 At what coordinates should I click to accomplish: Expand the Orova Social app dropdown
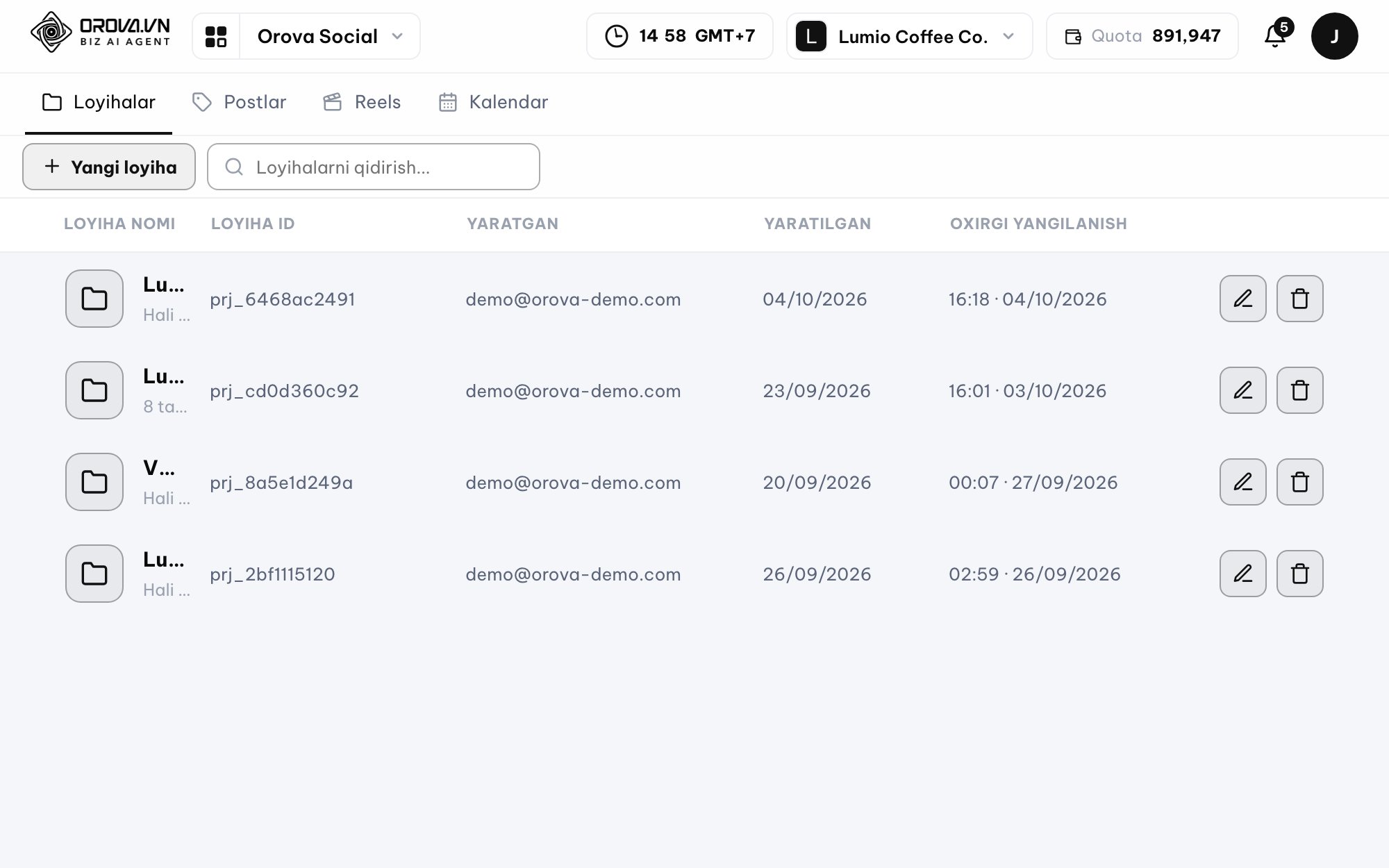(331, 36)
